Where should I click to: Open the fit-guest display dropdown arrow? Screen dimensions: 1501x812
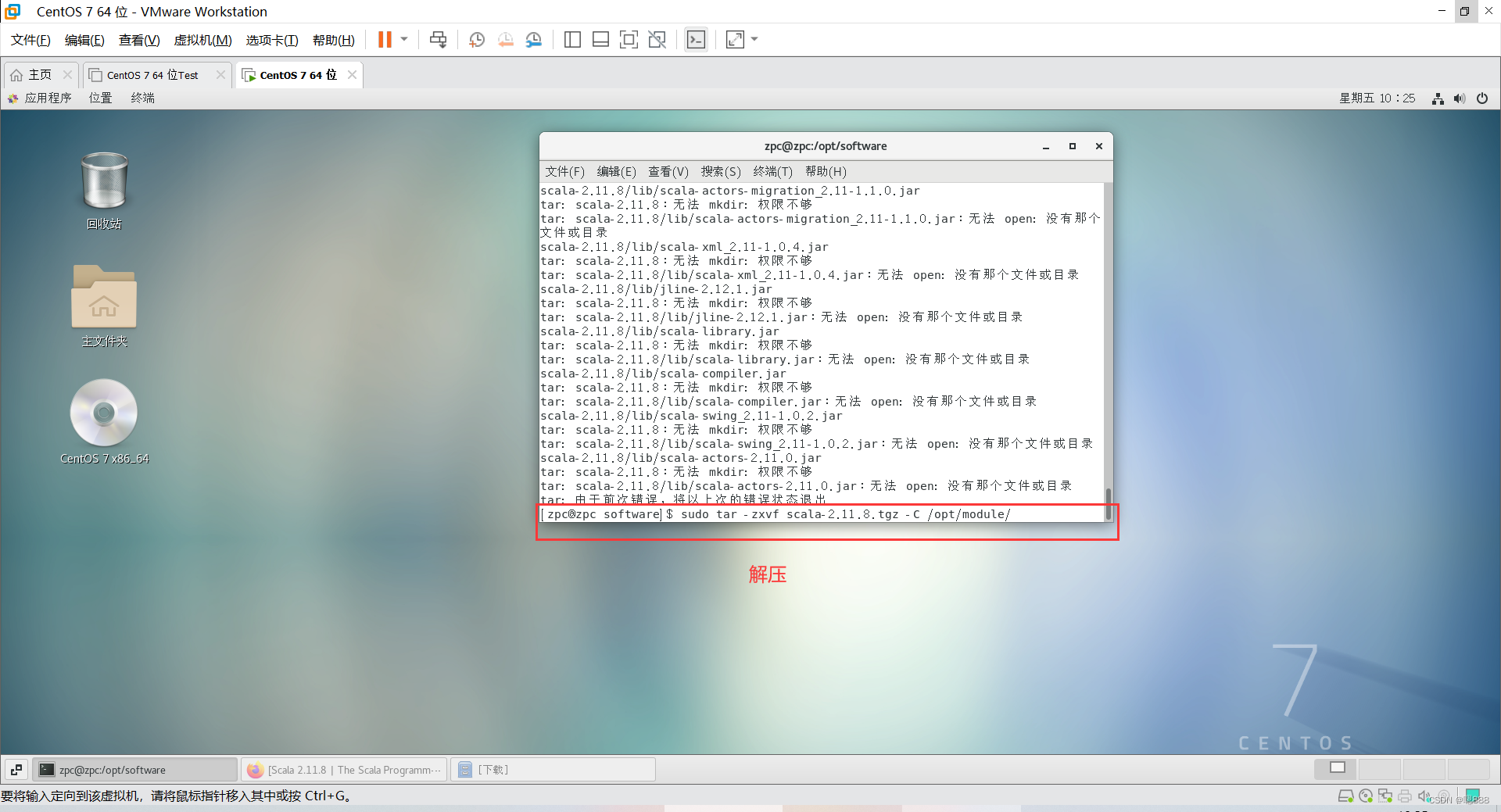754,39
